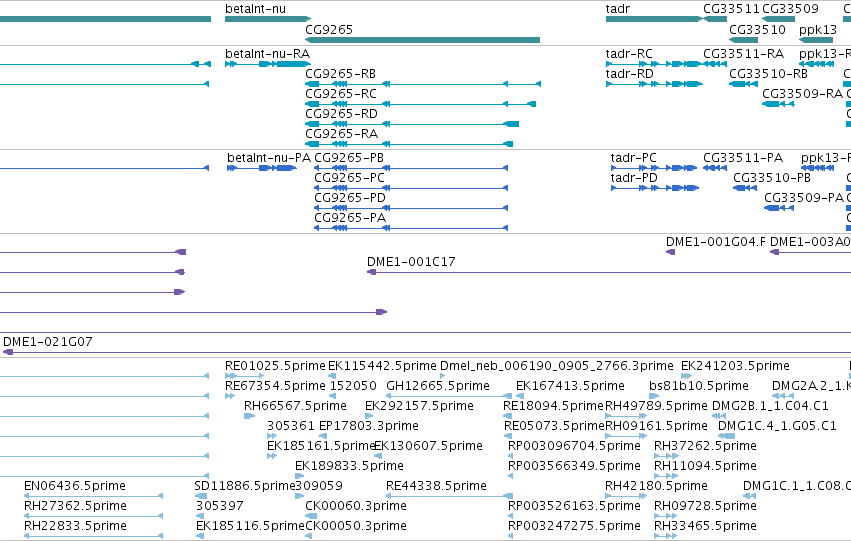Click the RP003526163.5prime EST
Image resolution: width=851 pixels, height=541 pixels.
click(x=511, y=517)
